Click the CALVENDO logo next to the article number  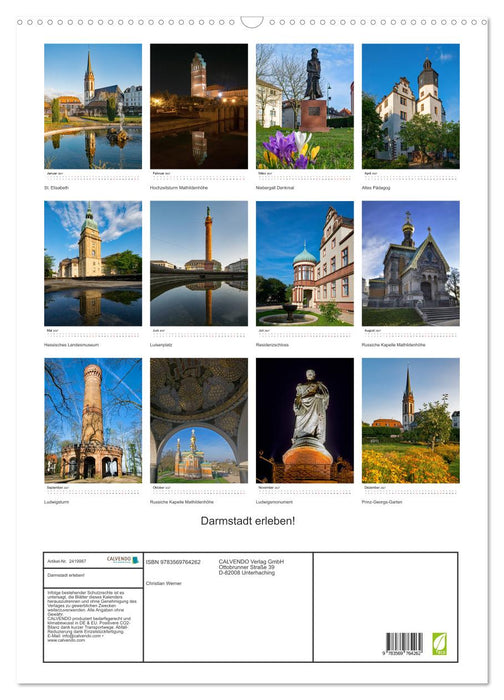(x=123, y=560)
